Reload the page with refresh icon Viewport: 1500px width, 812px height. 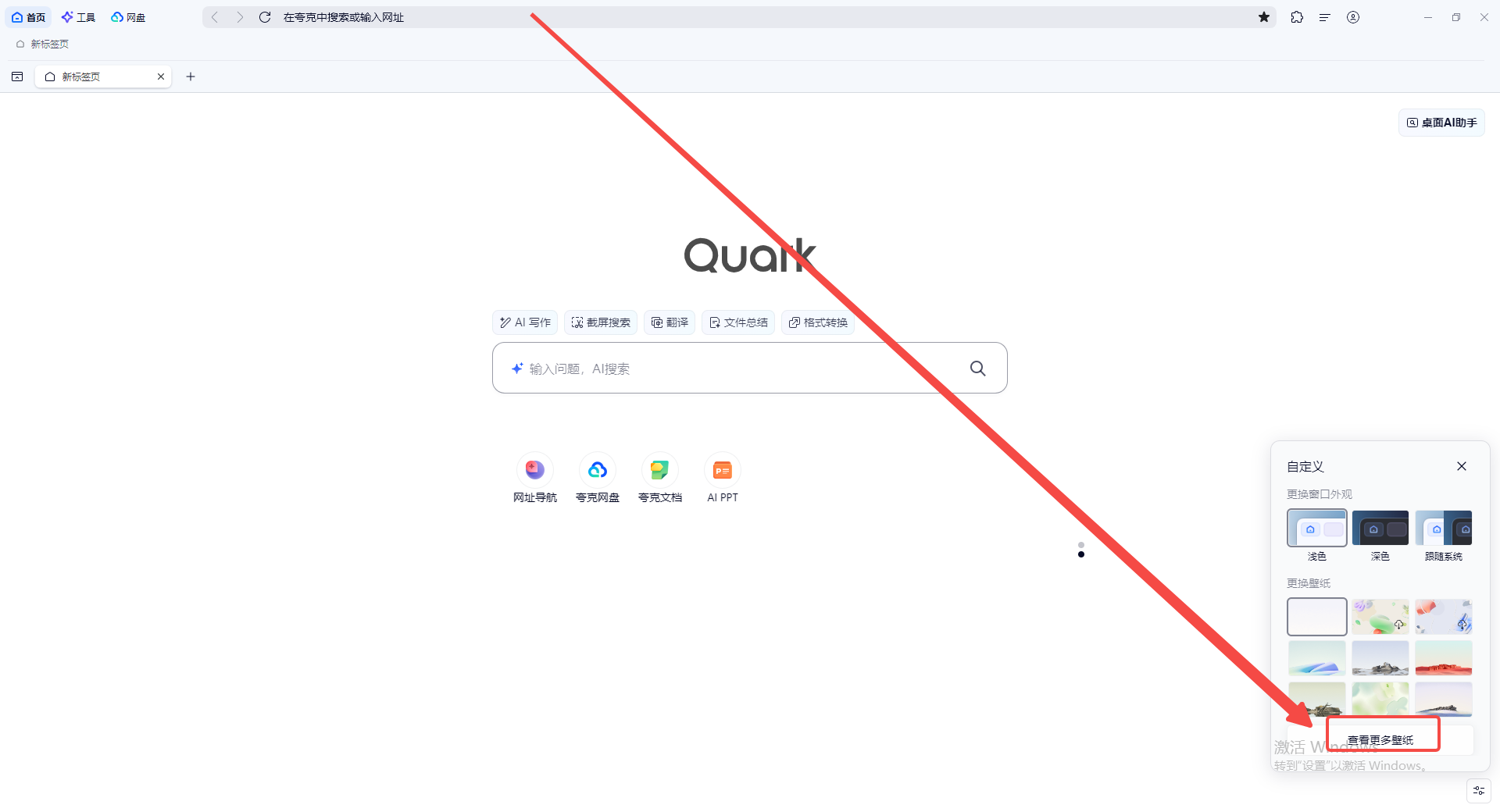pos(265,17)
